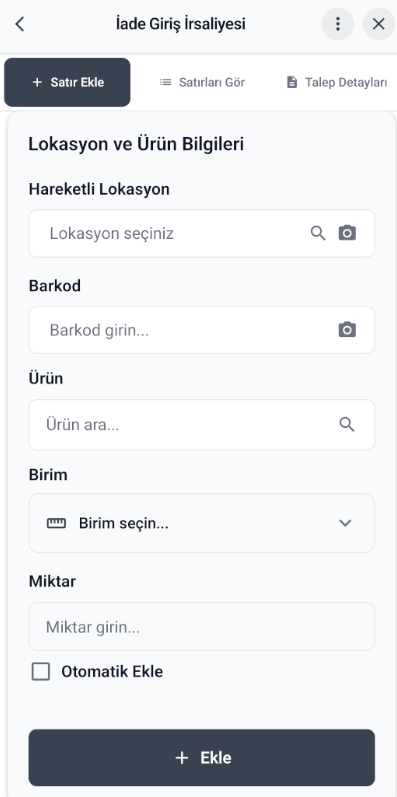Image resolution: width=397 pixels, height=797 pixels.
Task: Tap the camera icon in Hareketli Lokasyon field
Action: pos(348,233)
